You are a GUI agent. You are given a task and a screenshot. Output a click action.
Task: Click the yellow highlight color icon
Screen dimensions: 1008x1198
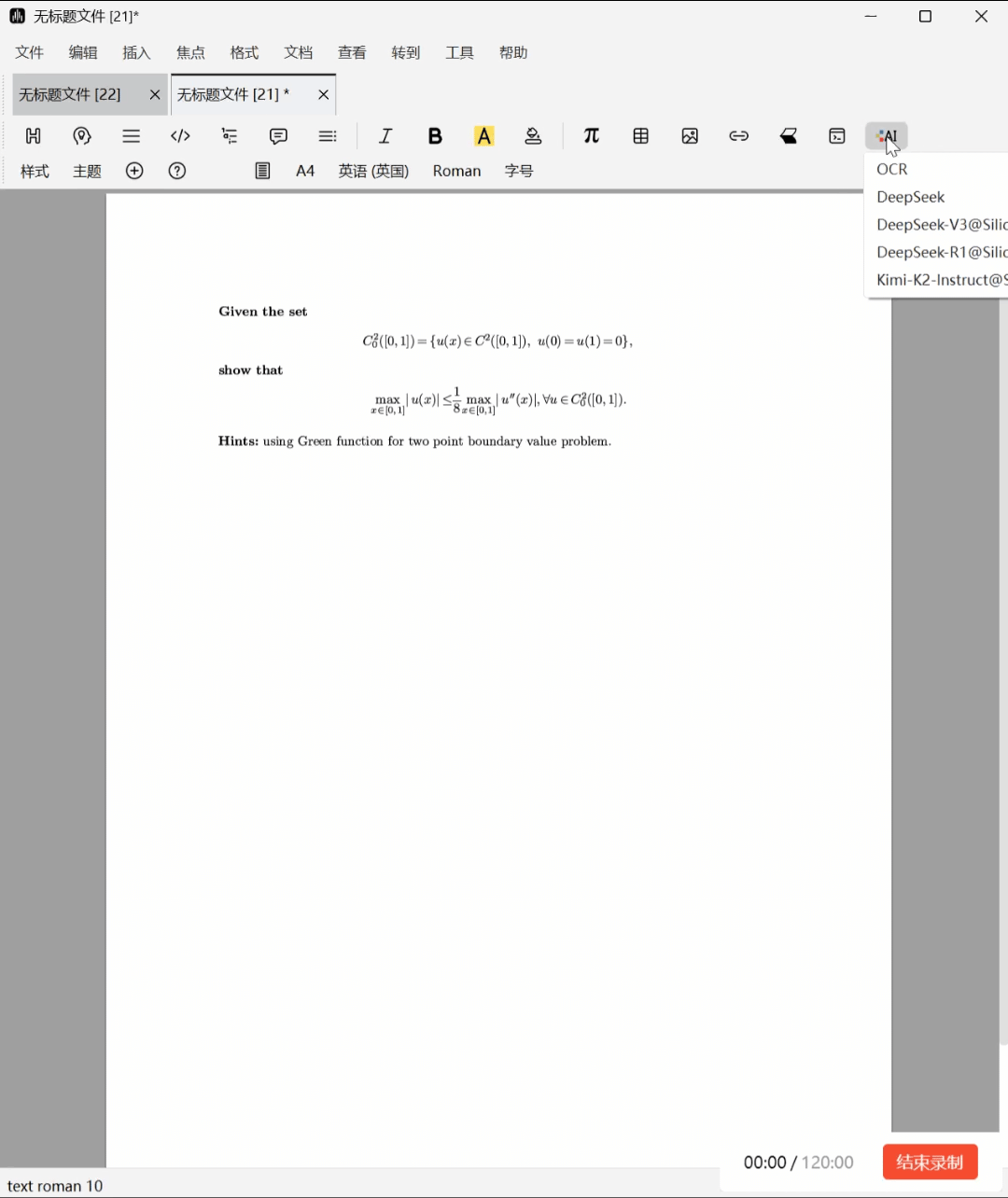[483, 136]
